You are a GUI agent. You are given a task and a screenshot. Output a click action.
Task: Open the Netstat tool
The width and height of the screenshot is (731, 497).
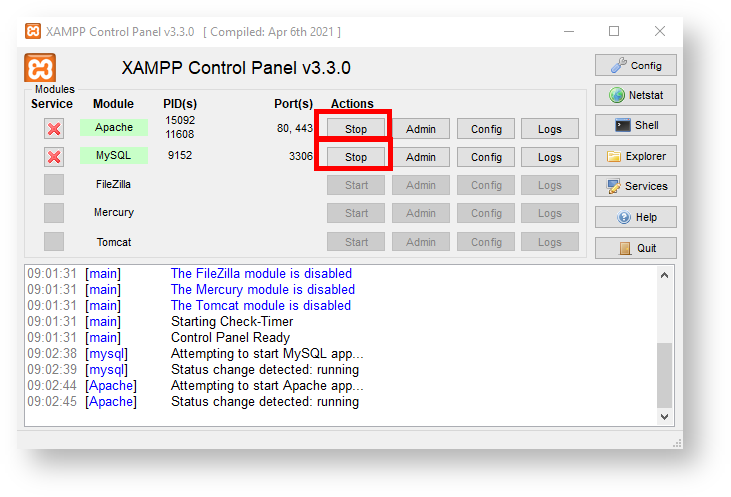[x=635, y=96]
